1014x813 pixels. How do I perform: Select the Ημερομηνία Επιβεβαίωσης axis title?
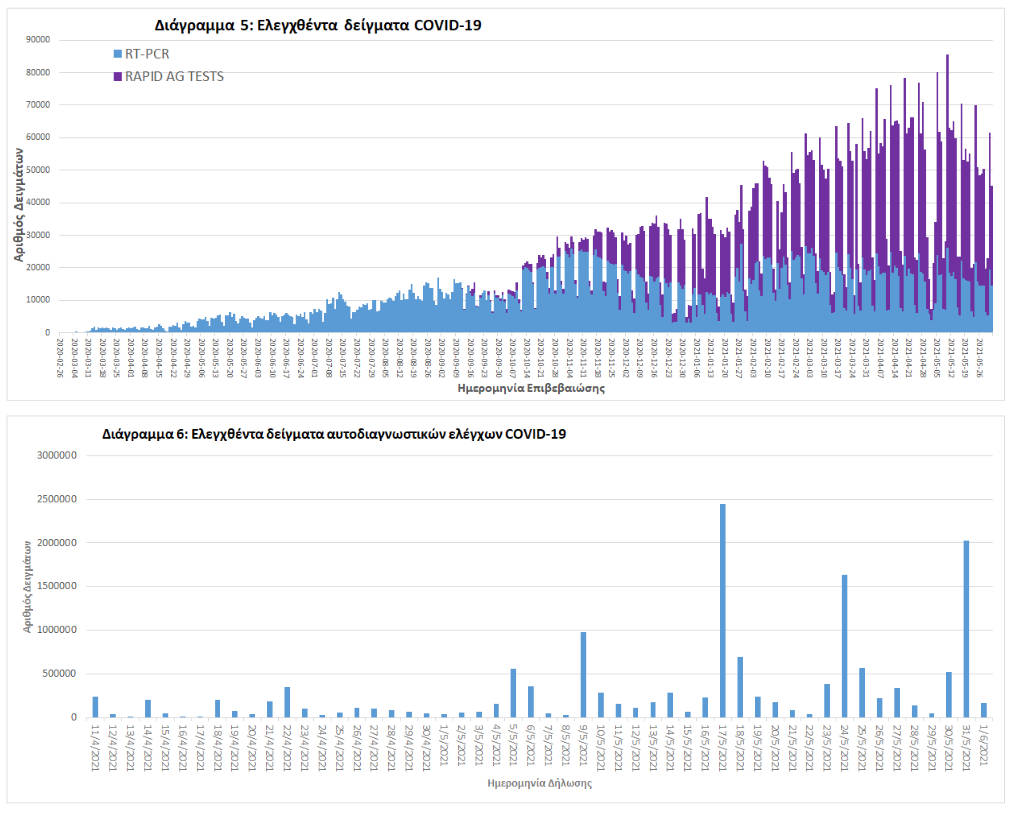click(x=530, y=388)
